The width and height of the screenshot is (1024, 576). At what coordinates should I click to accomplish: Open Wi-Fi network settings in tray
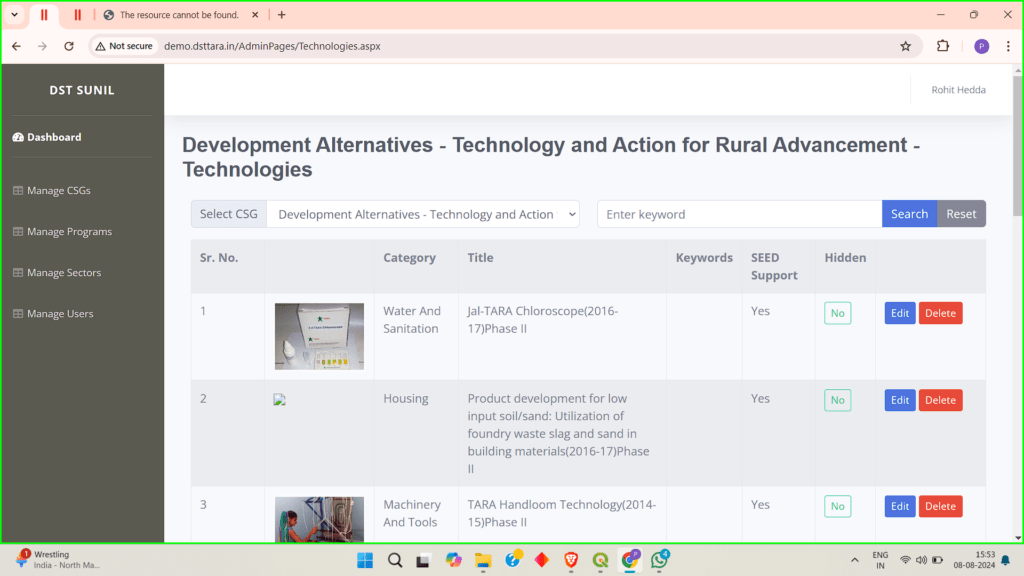pyautogui.click(x=905, y=560)
